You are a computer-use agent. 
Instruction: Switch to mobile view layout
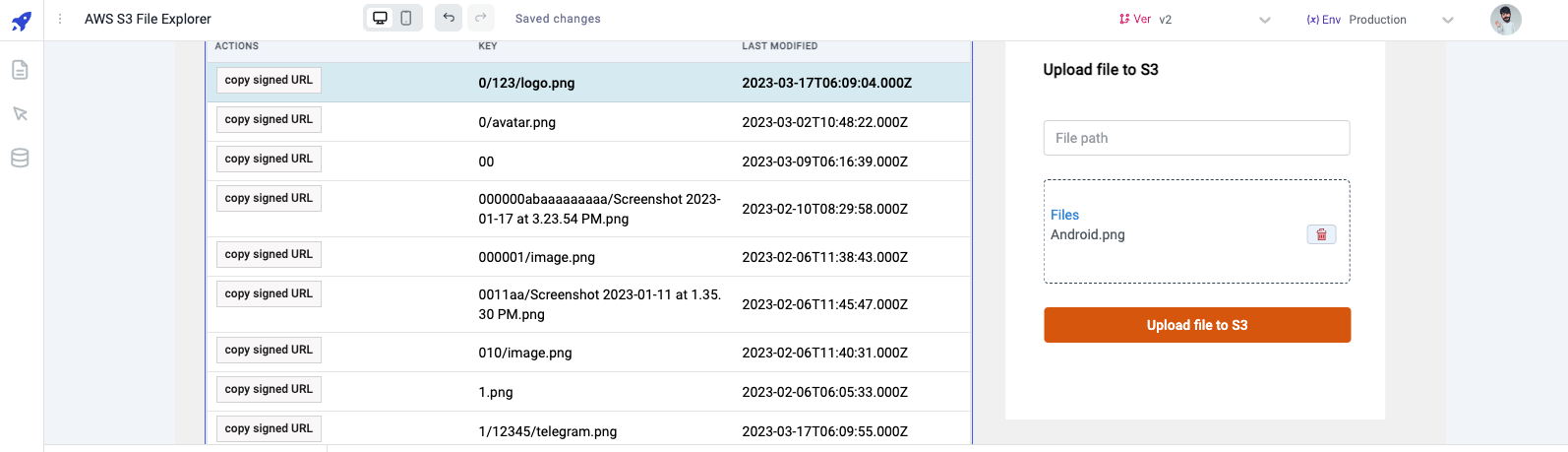tap(406, 18)
